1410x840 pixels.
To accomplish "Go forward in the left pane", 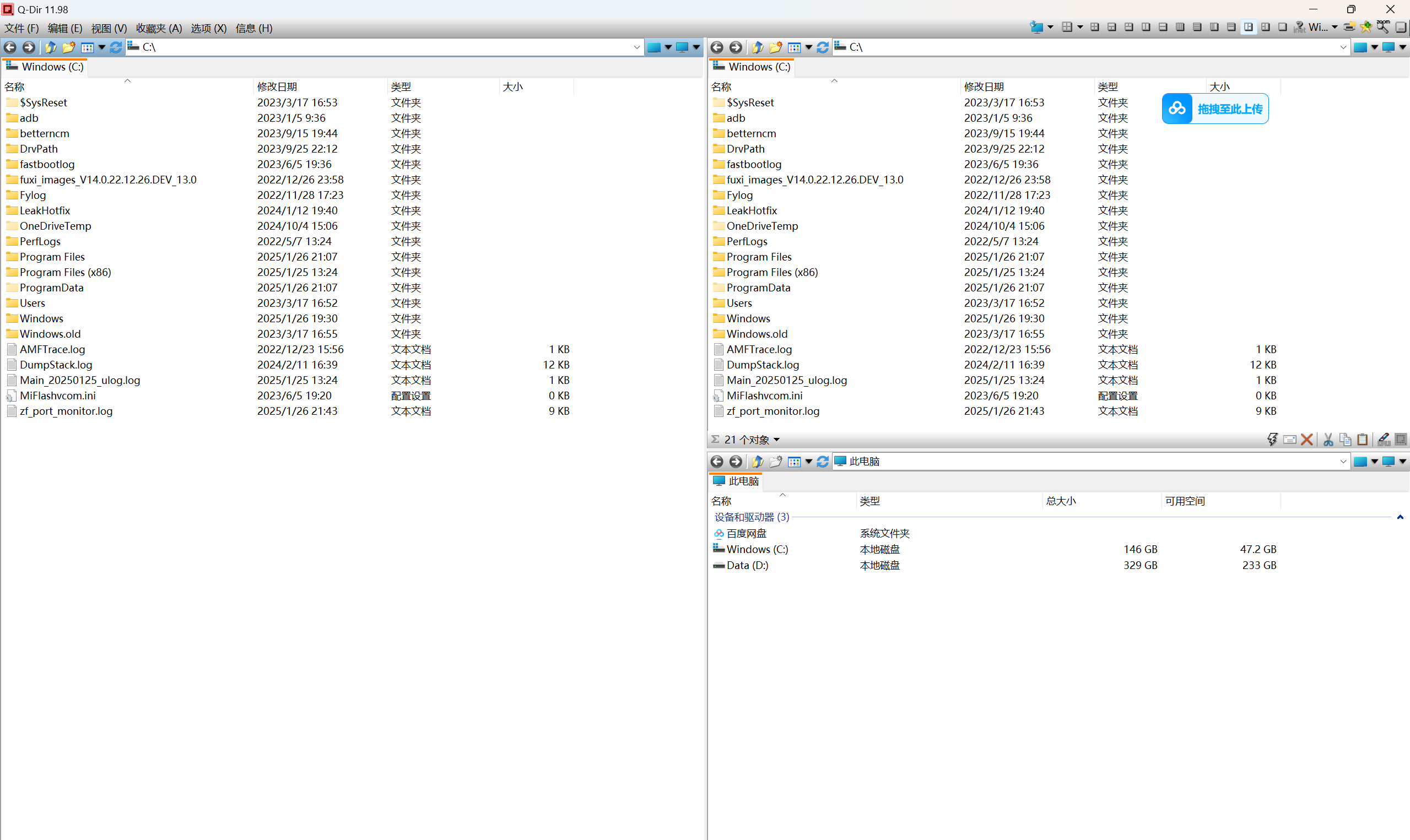I will coord(29,47).
